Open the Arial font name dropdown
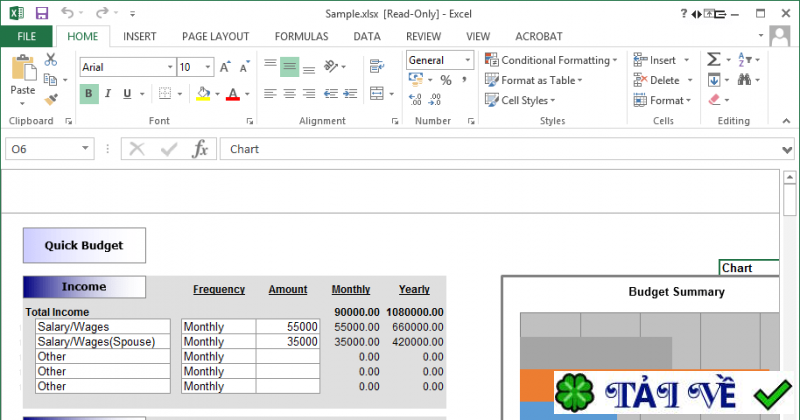 [x=168, y=67]
